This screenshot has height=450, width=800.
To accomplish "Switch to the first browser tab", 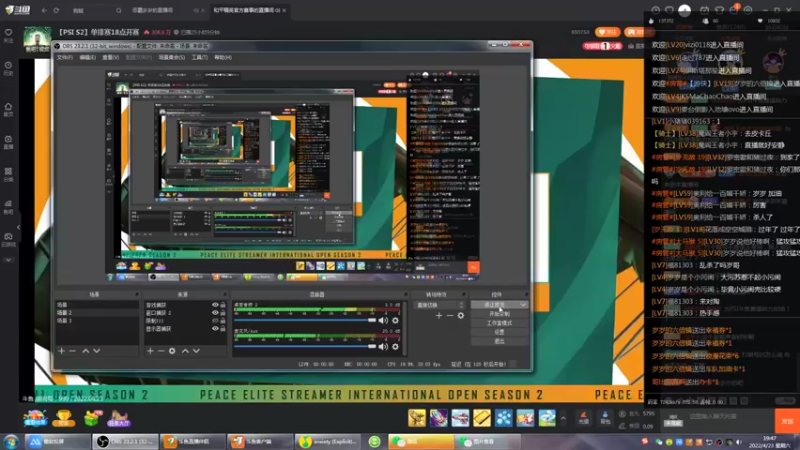I will [166, 10].
